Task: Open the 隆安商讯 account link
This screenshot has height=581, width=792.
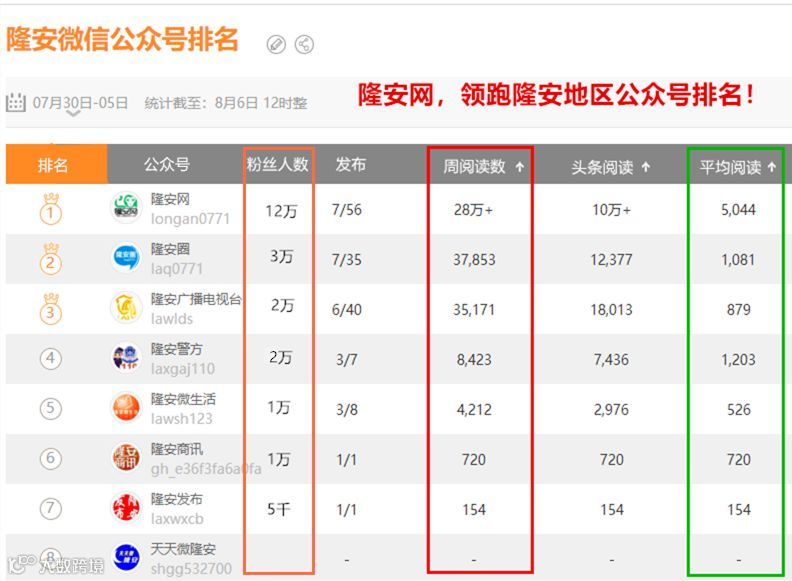Action: [x=177, y=449]
